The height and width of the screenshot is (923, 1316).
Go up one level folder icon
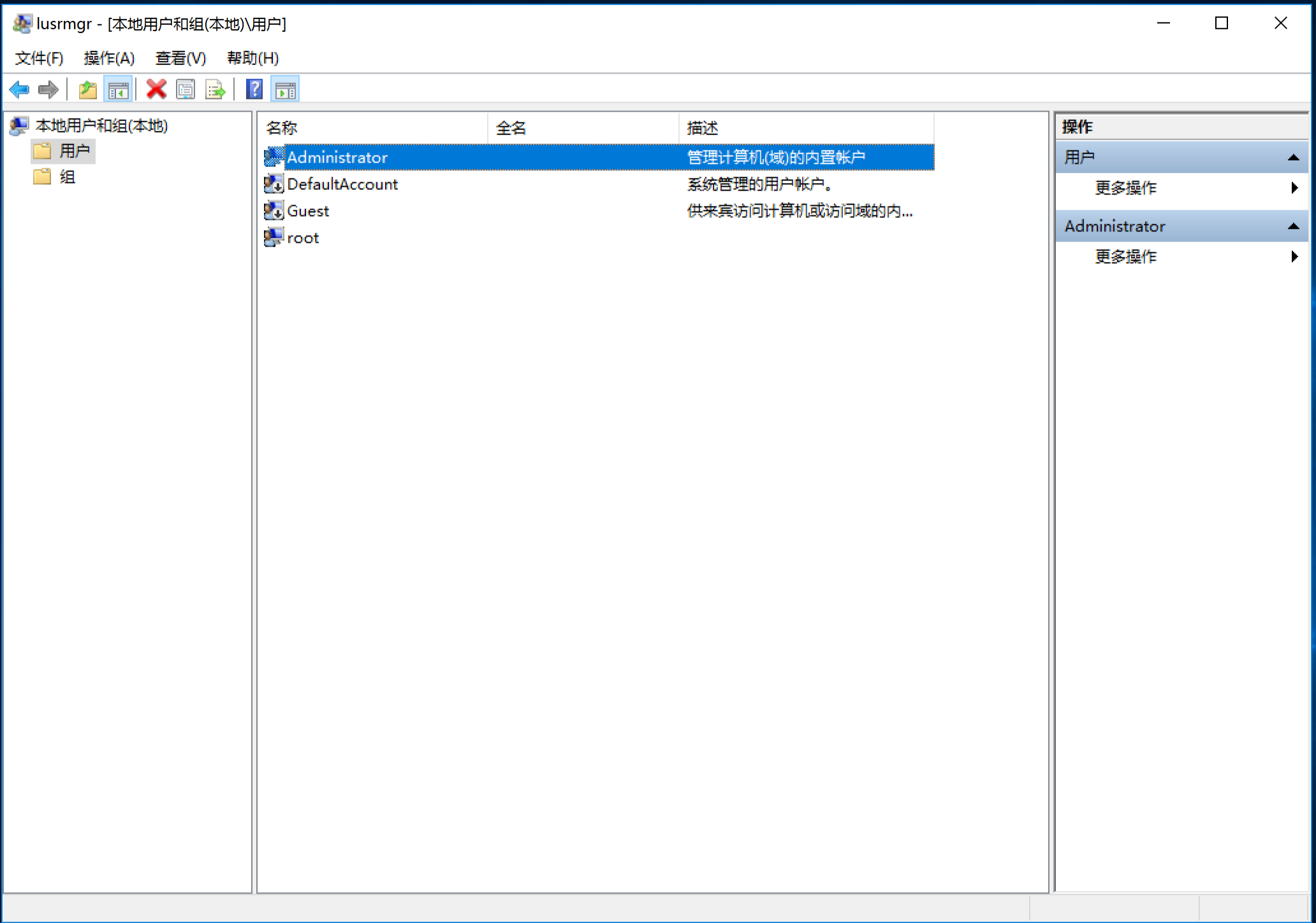pyautogui.click(x=87, y=90)
